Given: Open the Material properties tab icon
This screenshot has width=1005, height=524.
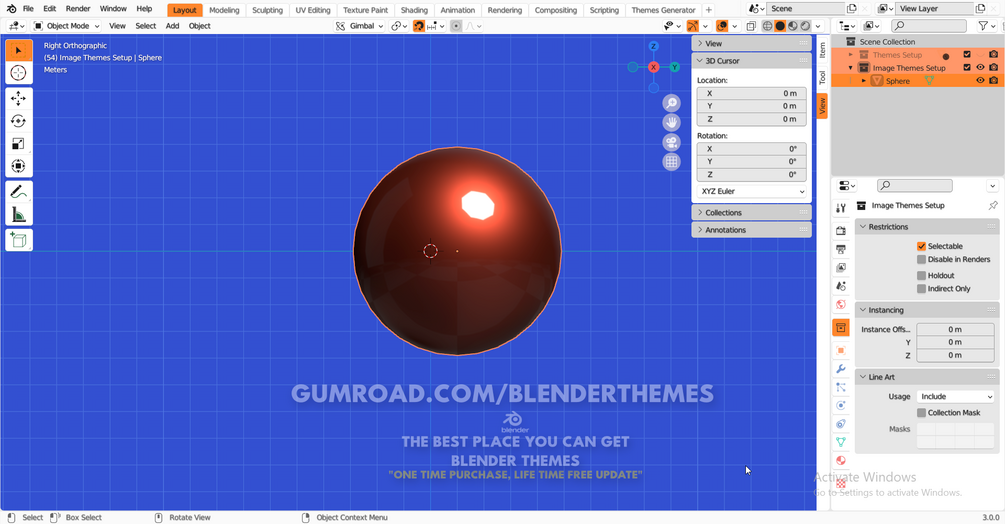Looking at the screenshot, I should (841, 460).
